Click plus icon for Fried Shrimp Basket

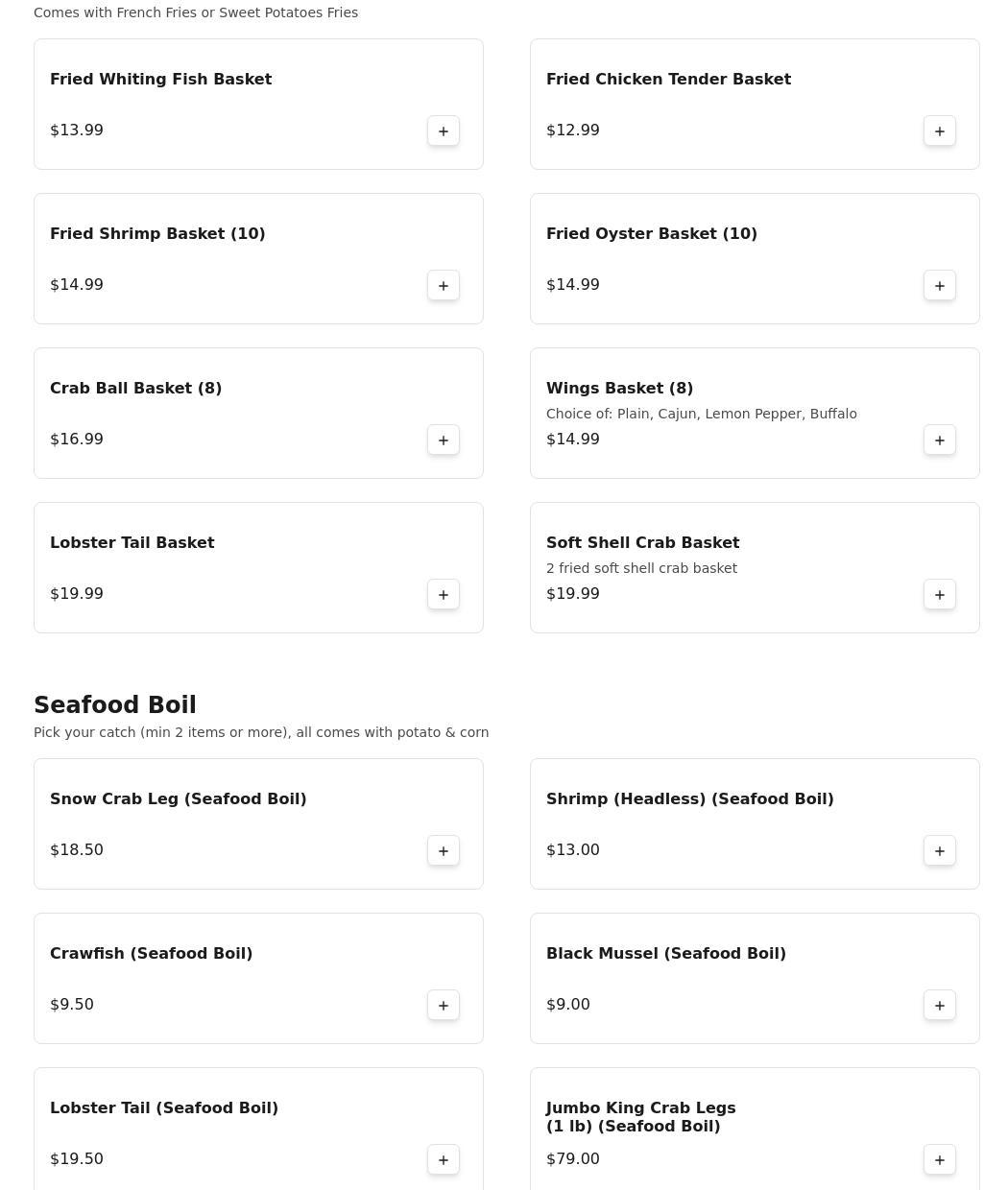click(443, 286)
